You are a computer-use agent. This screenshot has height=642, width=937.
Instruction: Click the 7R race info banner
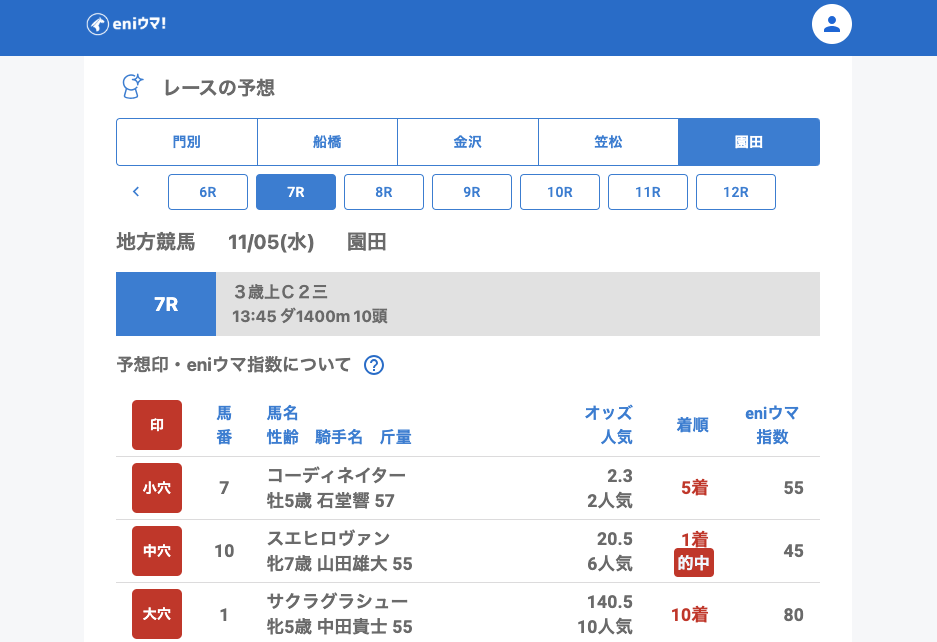pyautogui.click(x=467, y=304)
